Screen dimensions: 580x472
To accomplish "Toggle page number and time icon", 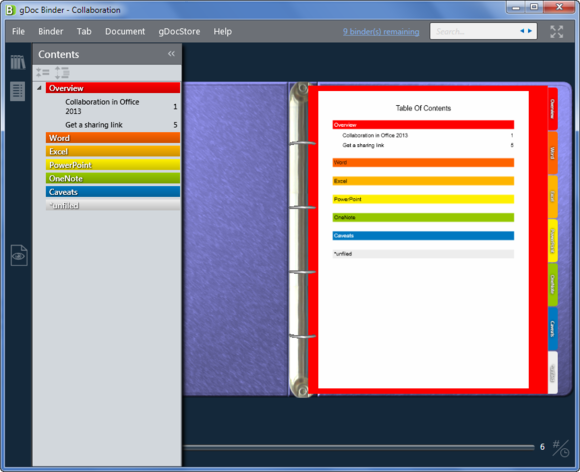I will (561, 448).
